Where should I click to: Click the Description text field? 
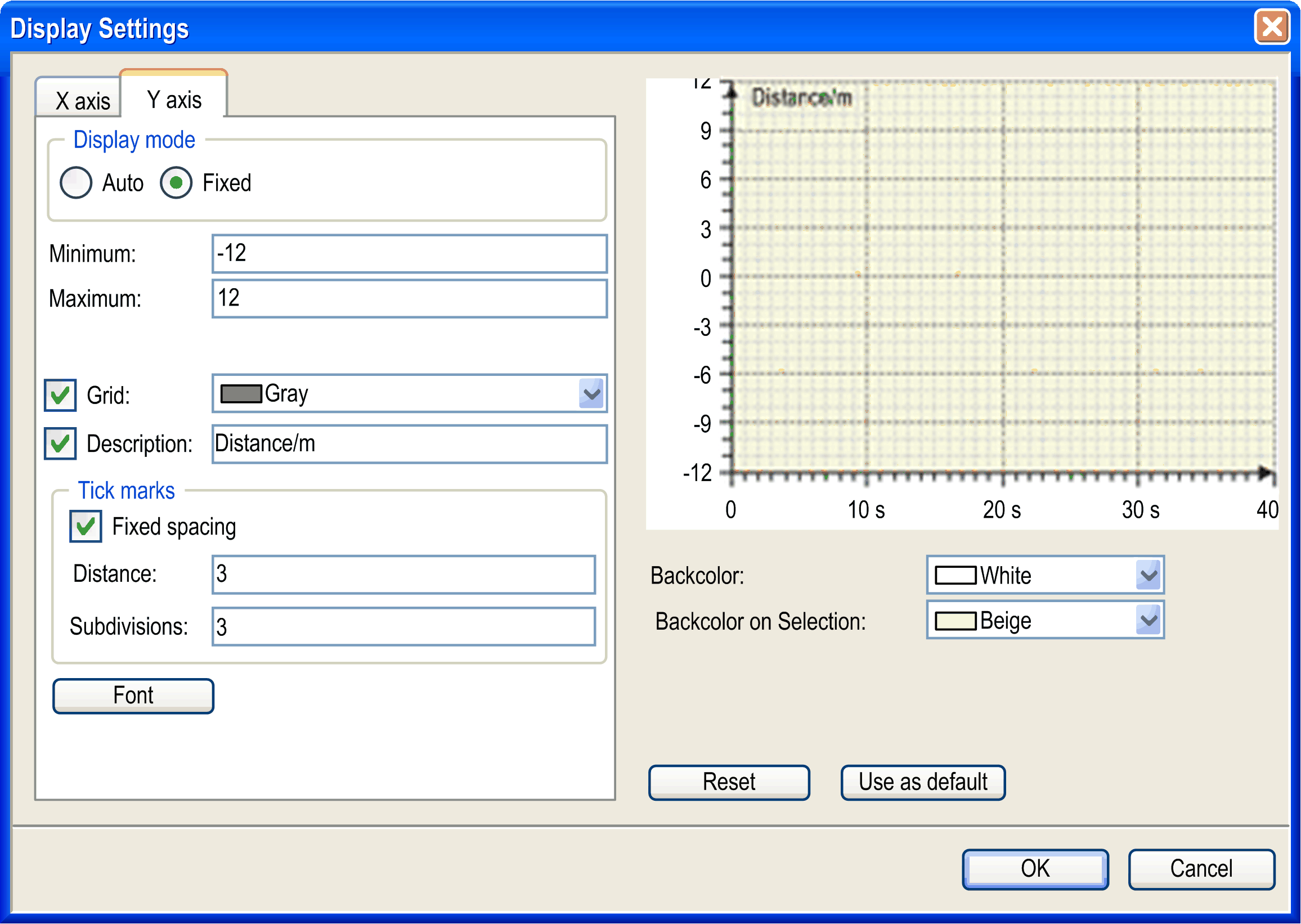coord(410,444)
